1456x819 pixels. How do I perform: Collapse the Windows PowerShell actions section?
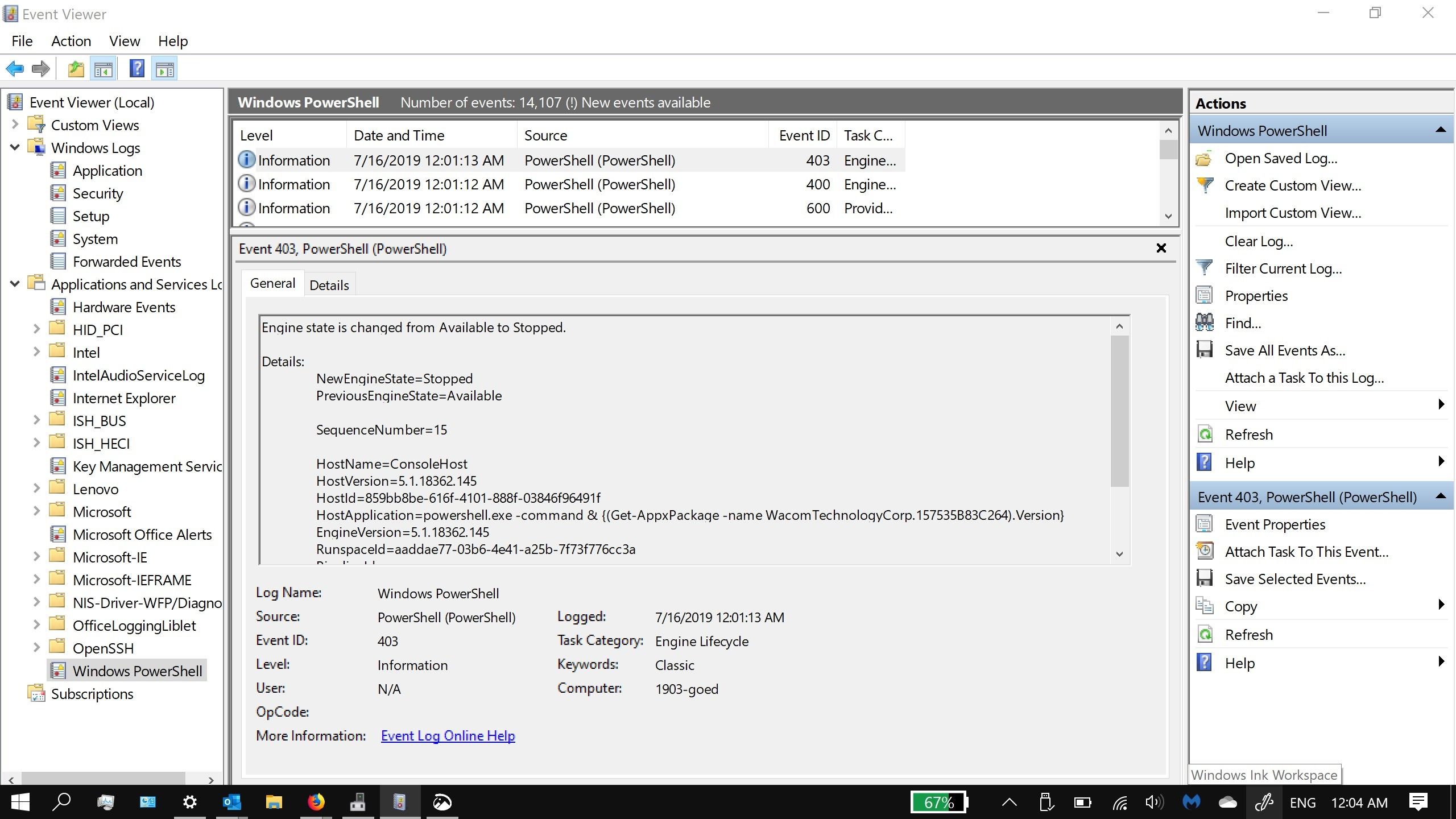[x=1441, y=130]
